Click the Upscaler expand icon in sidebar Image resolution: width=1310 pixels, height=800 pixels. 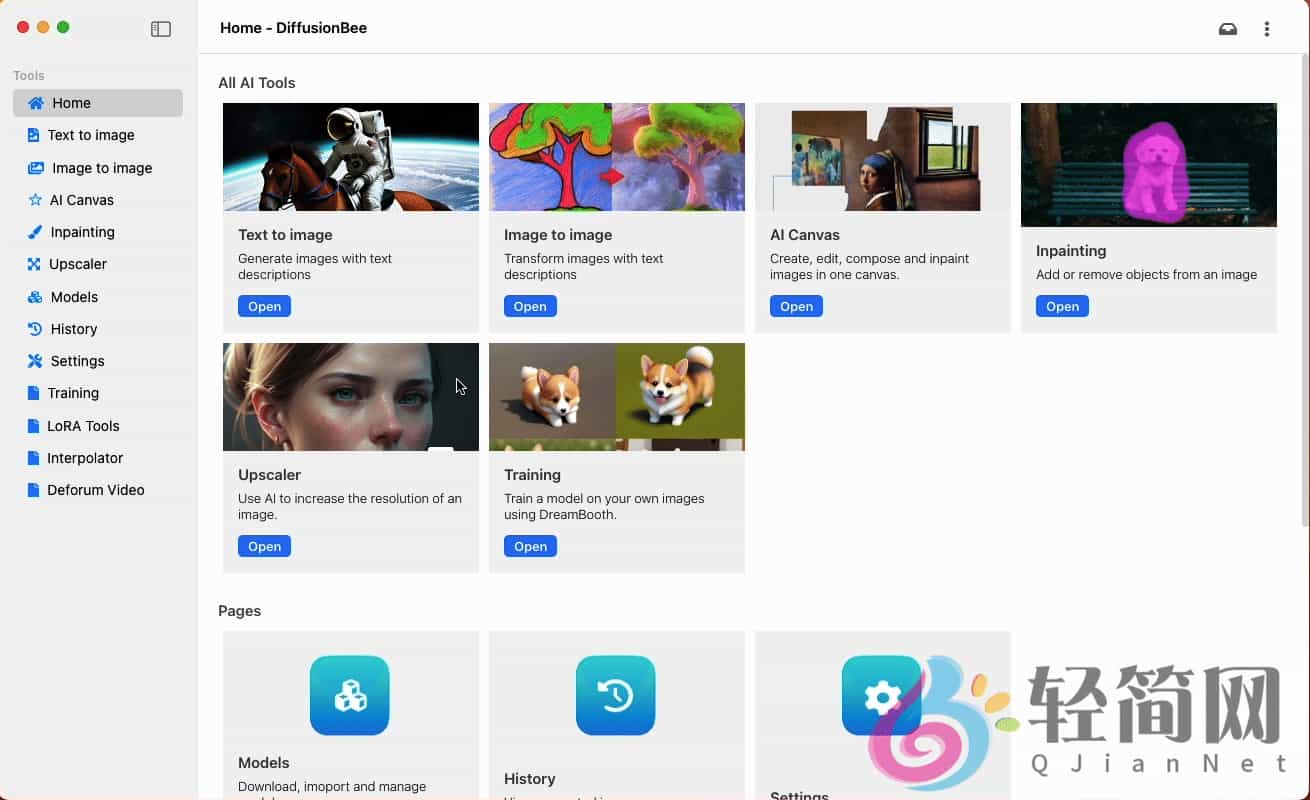[34, 264]
